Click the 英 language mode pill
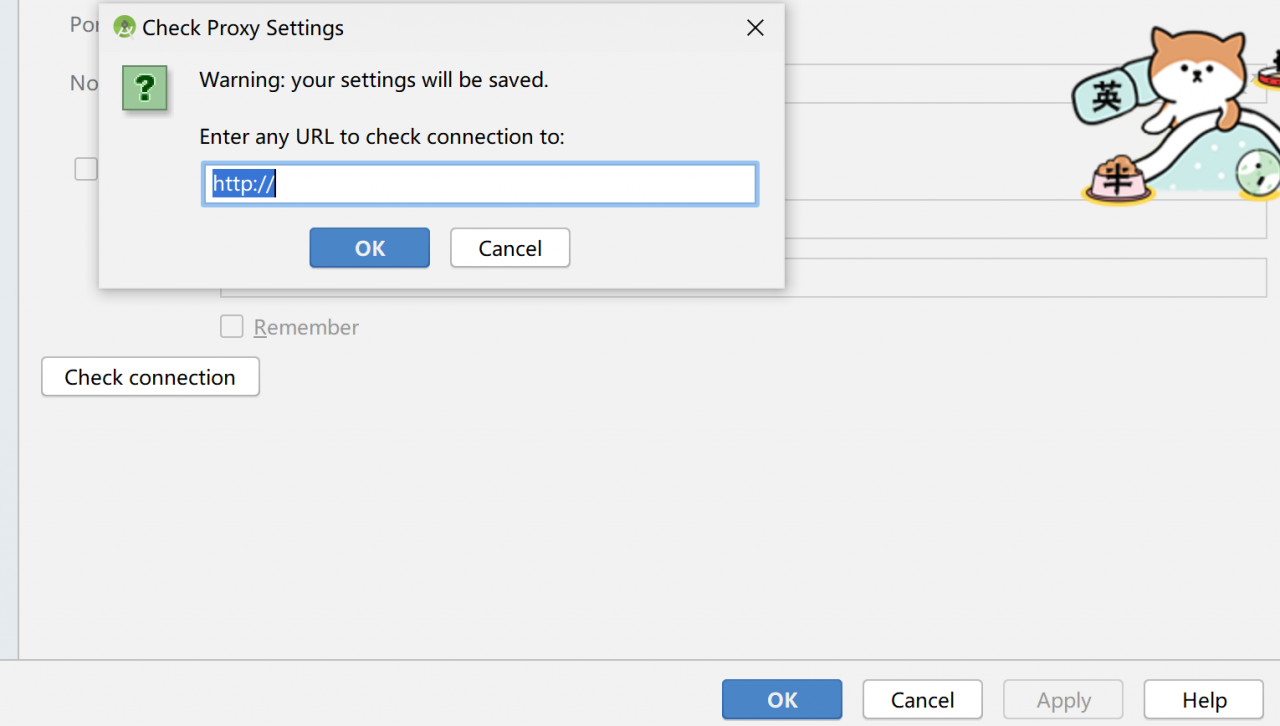Screen dimensions: 1280x726 (1107, 96)
